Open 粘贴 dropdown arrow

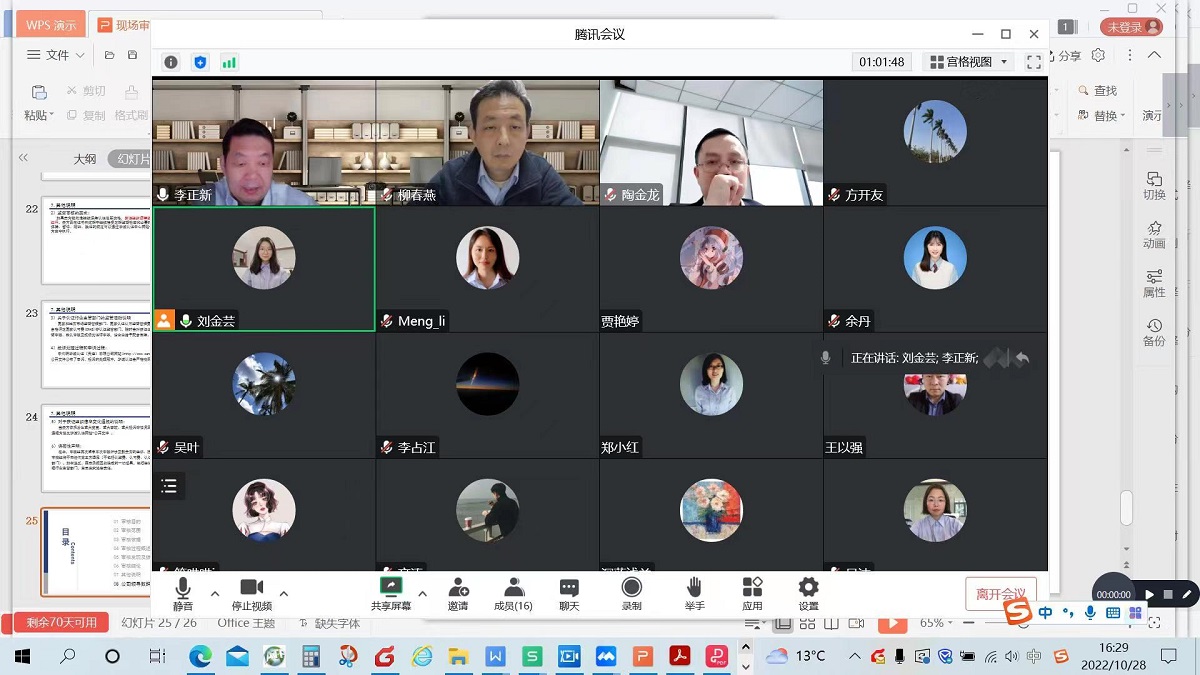click(x=50, y=116)
